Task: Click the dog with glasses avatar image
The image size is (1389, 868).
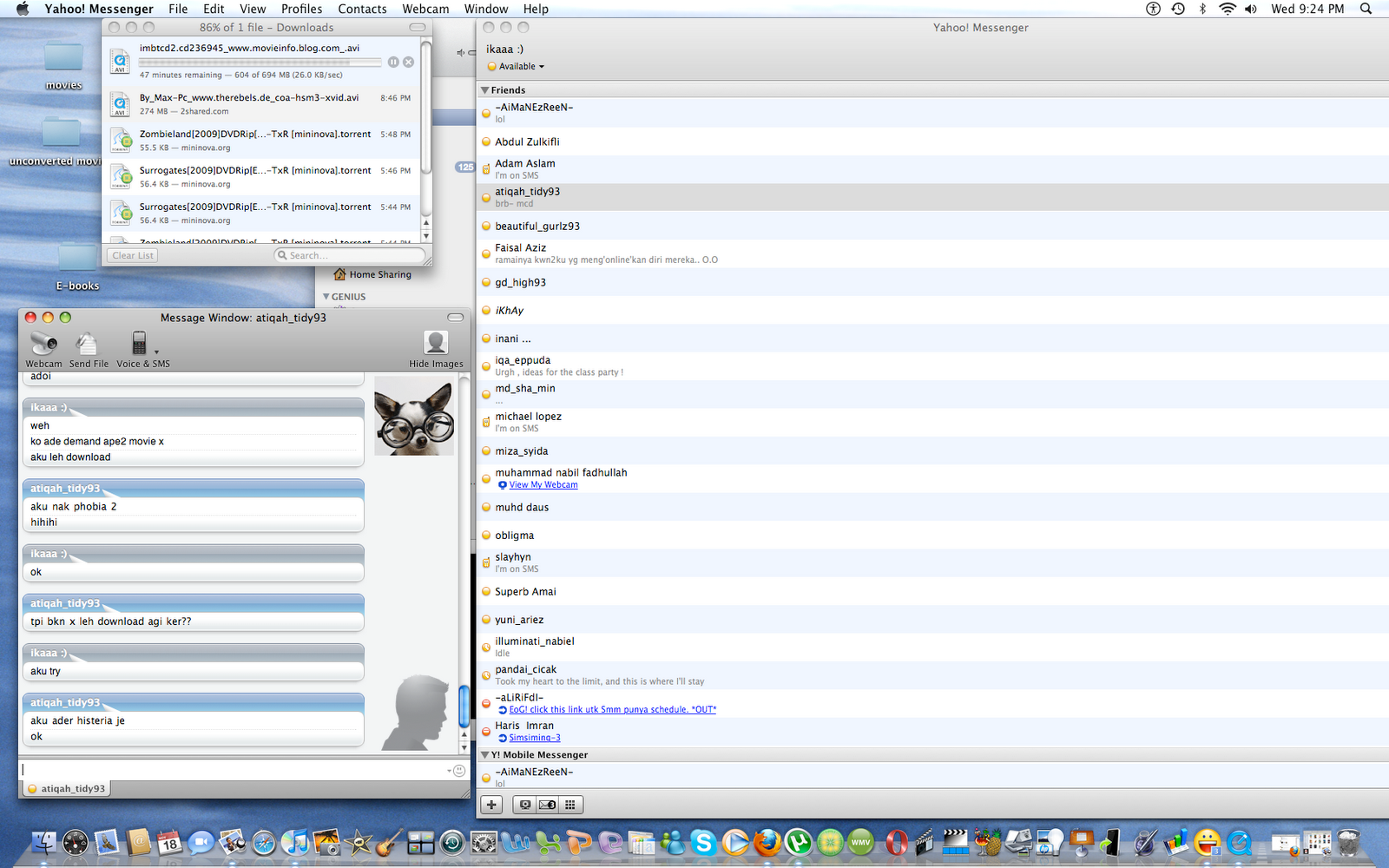Action: coord(414,416)
